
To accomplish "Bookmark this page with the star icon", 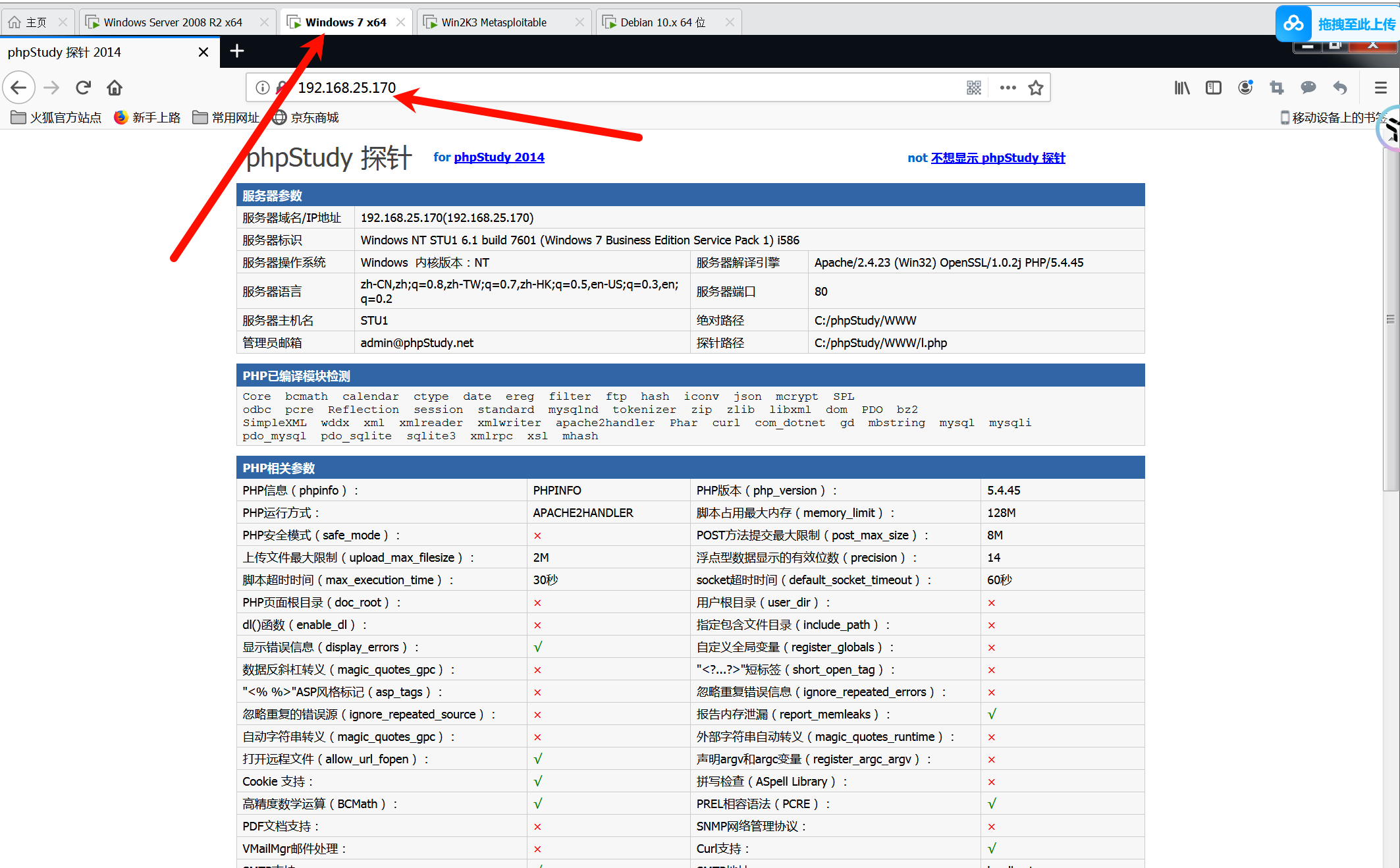I will (x=1036, y=88).
